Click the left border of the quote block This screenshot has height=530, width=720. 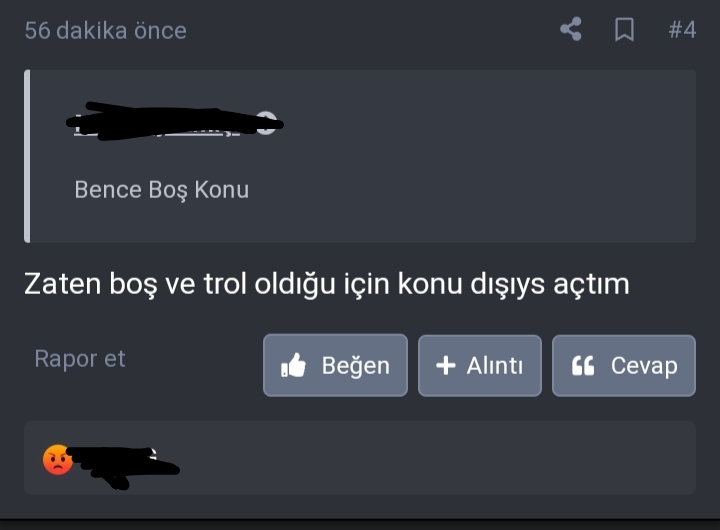coord(27,156)
